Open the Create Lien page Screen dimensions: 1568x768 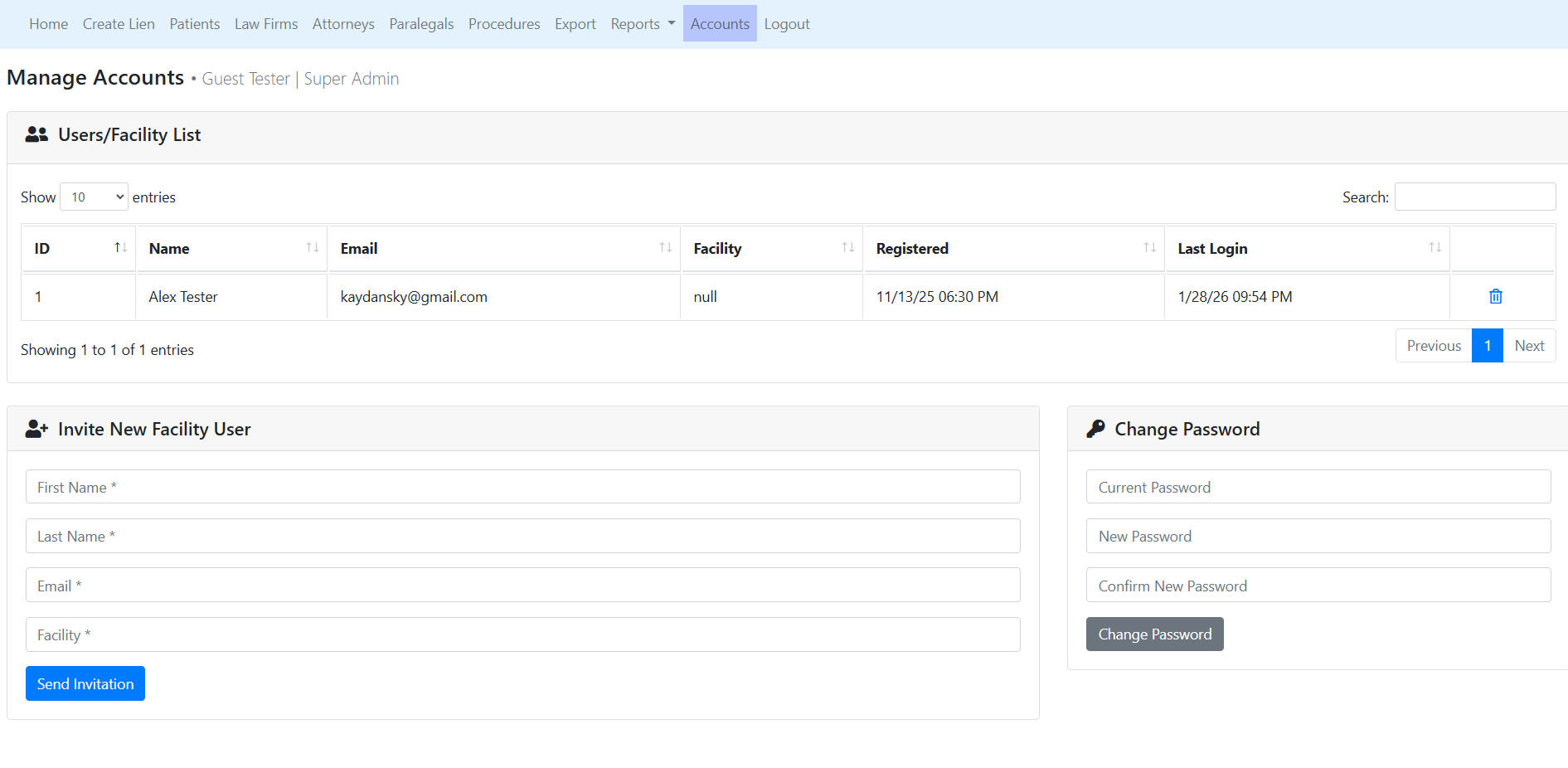(118, 23)
